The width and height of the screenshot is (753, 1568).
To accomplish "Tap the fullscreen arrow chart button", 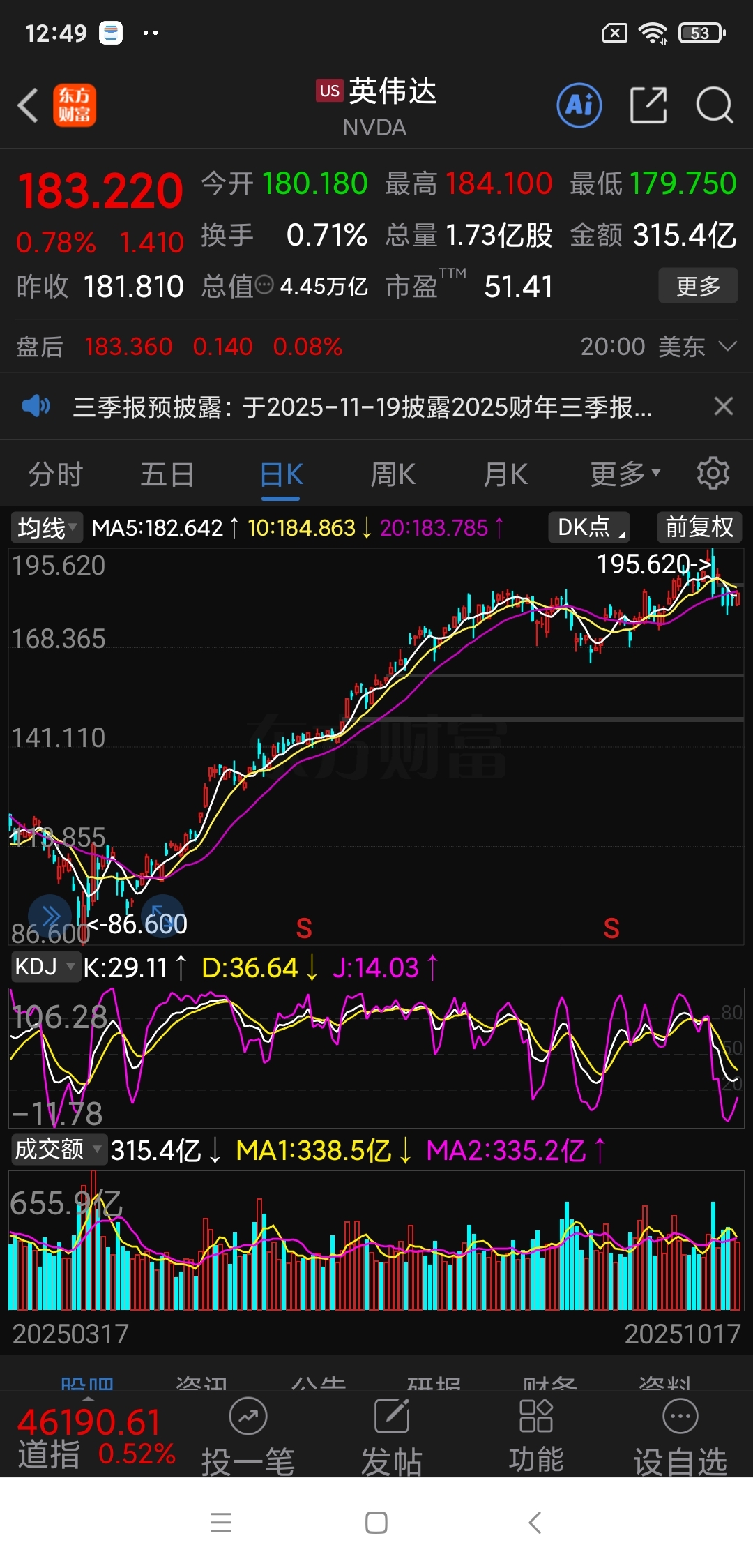I will pos(162,916).
